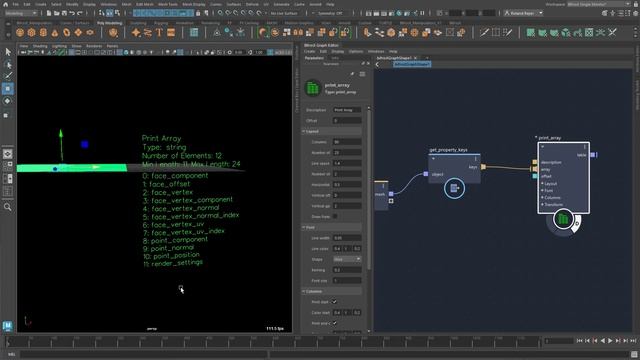640x360 pixels.
Task: Click the Multi-Cut knife shelf icon
Action: pyautogui.click(x=484, y=33)
